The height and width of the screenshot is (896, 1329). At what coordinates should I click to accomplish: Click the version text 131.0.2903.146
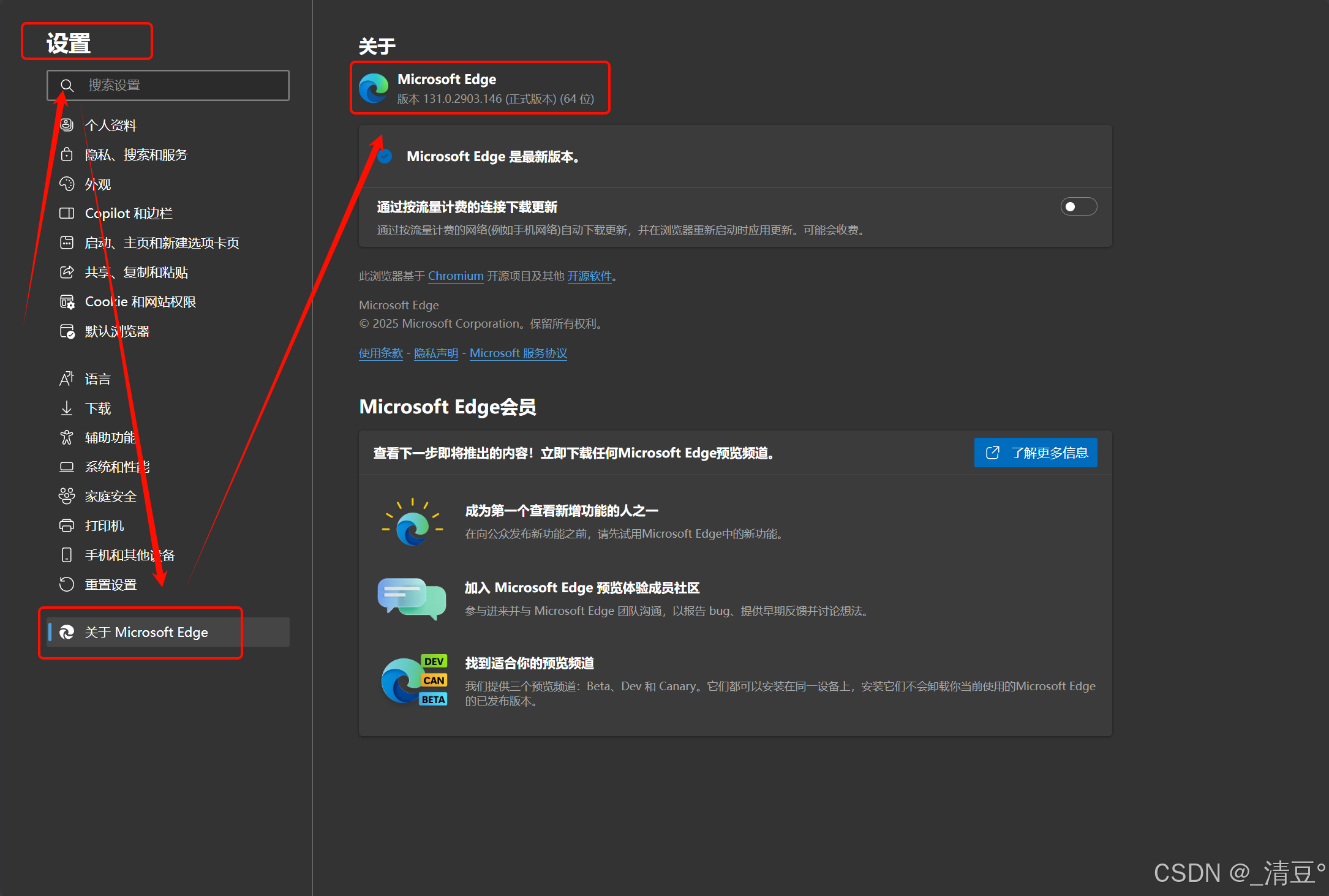pyautogui.click(x=462, y=99)
